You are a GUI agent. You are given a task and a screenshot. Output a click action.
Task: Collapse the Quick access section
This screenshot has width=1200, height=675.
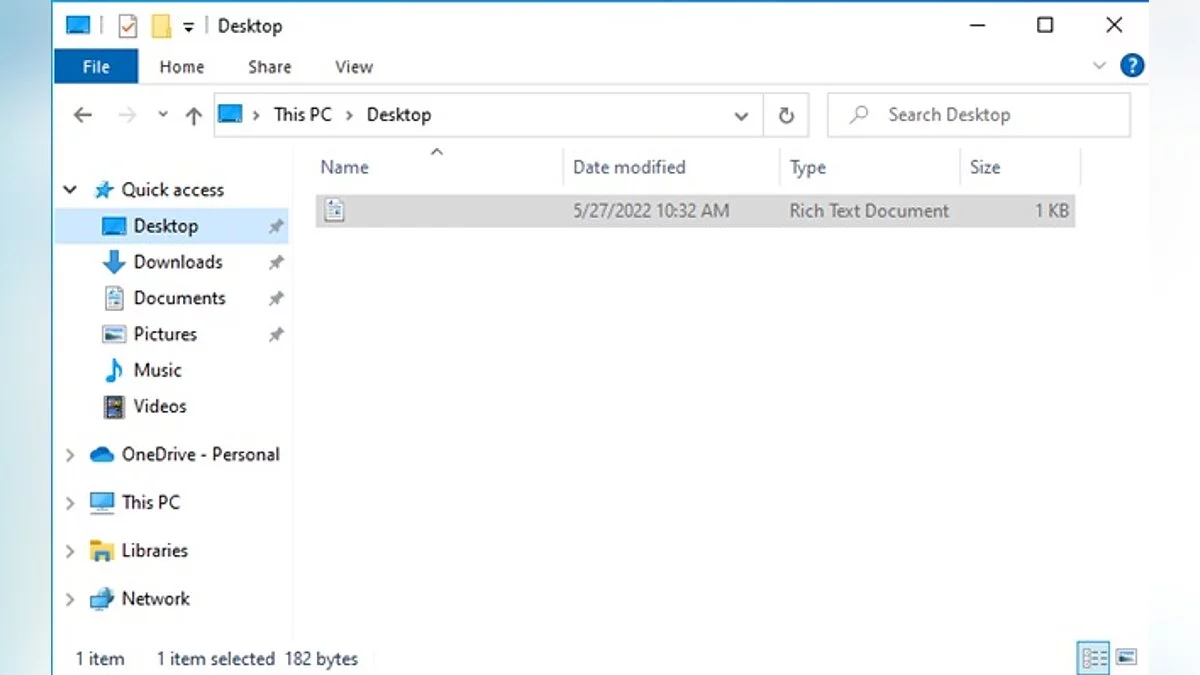(70, 190)
